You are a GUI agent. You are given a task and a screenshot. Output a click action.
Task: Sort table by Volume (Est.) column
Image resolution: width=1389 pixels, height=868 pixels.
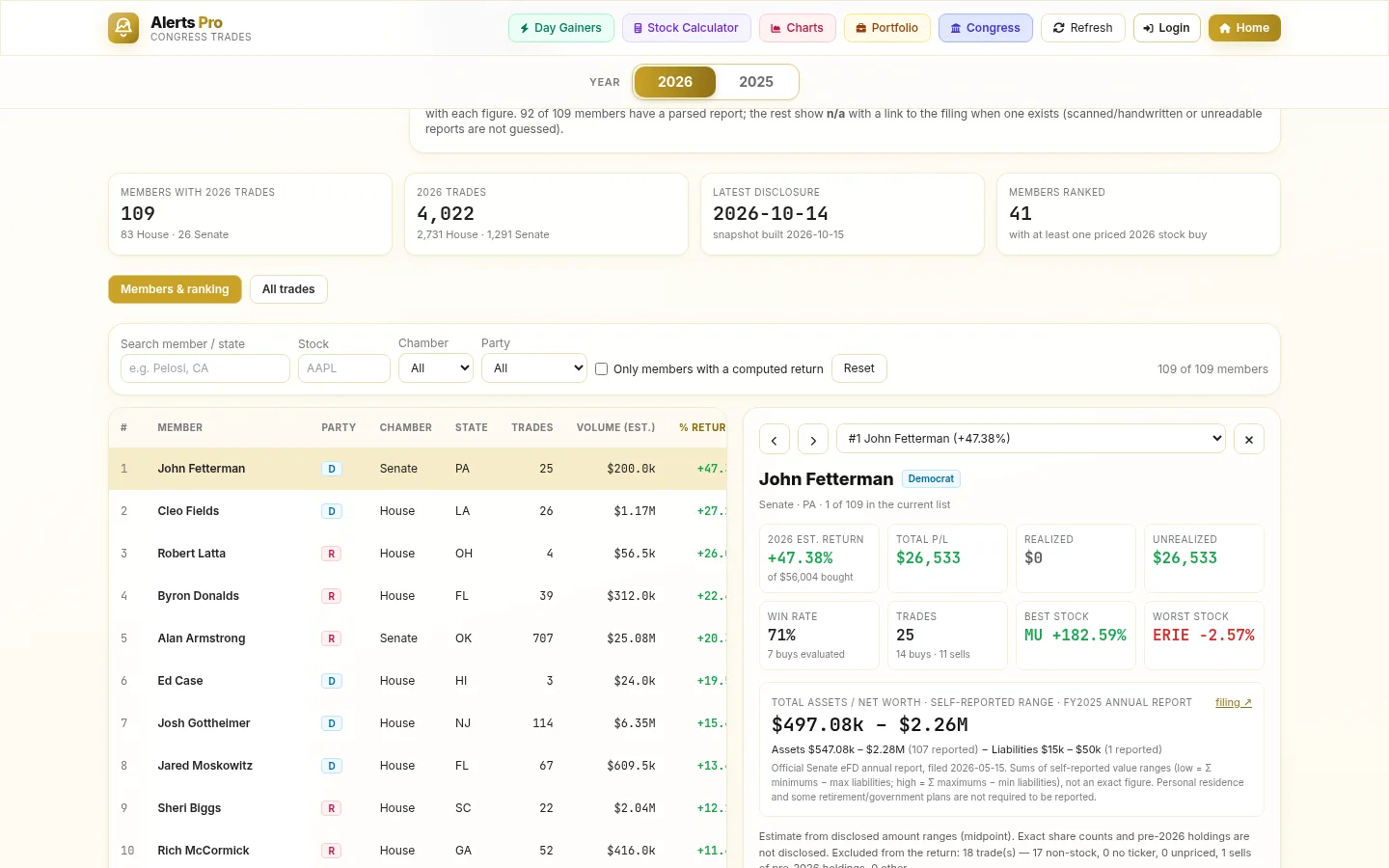615,427
